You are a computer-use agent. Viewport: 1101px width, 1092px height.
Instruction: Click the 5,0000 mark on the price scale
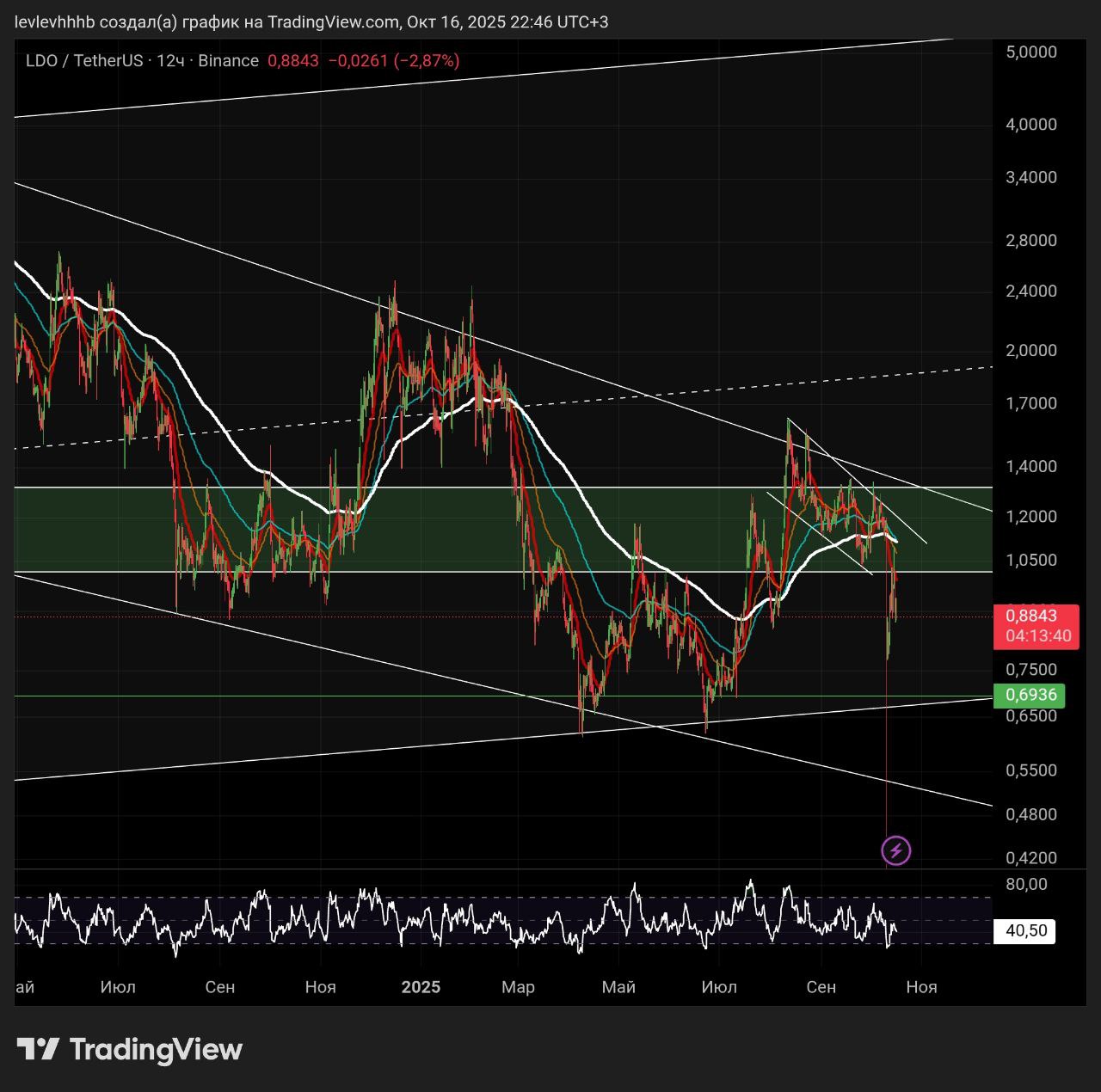[x=1031, y=52]
